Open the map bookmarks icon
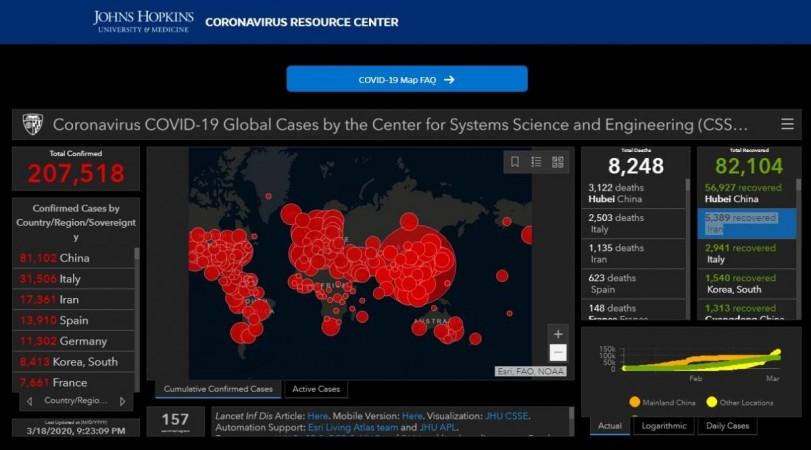This screenshot has height=450, width=811. coord(515,162)
